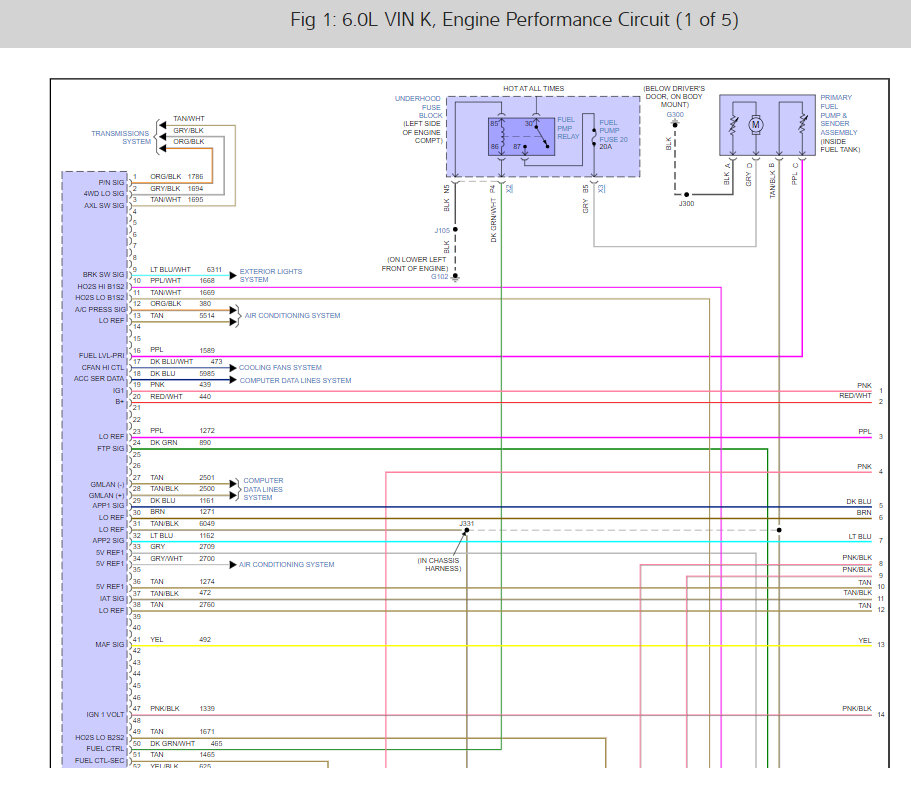Screen dimensions: 911x791
Task: Select the GMLAN (+) pin label
Action: point(106,496)
